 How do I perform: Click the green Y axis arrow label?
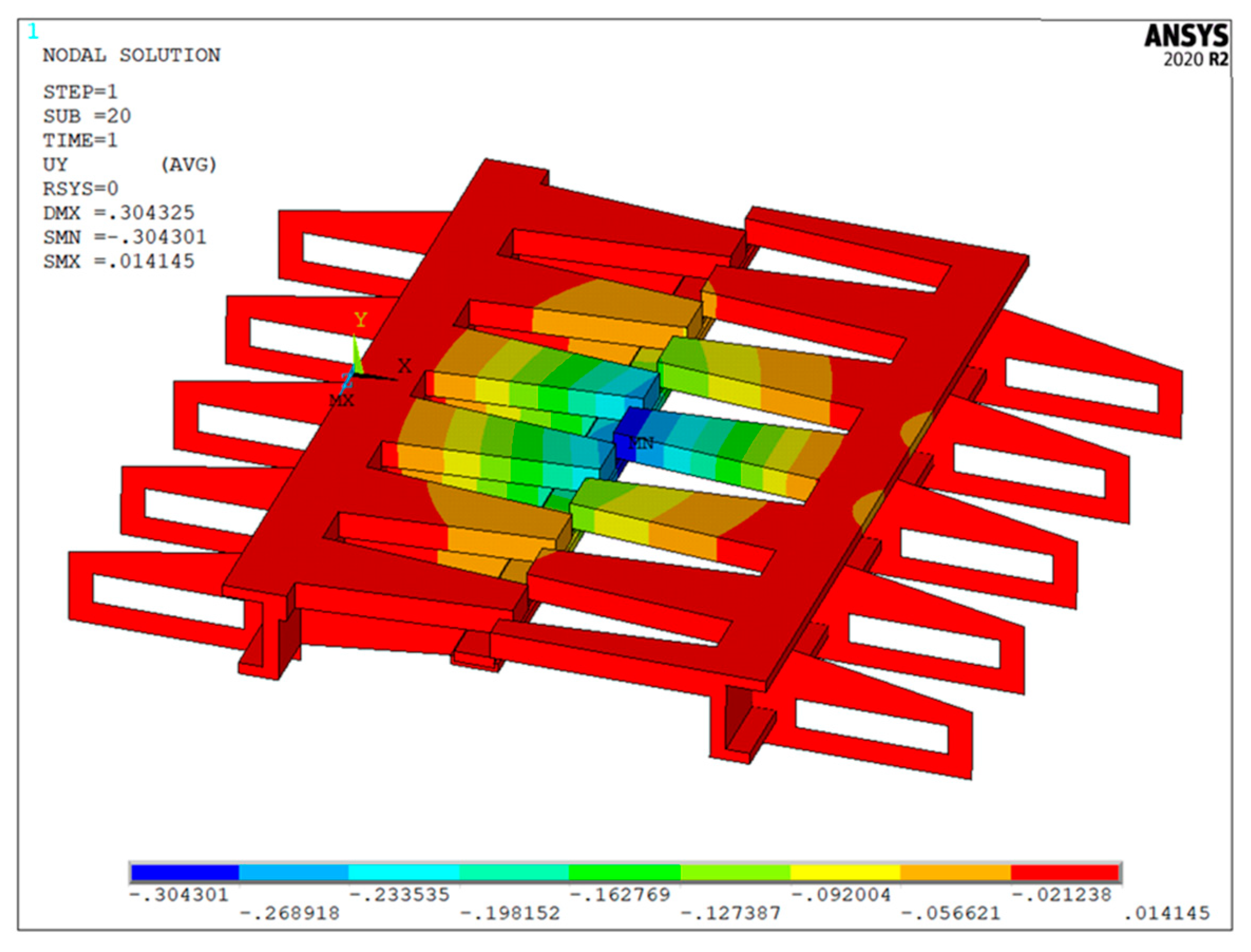click(360, 320)
